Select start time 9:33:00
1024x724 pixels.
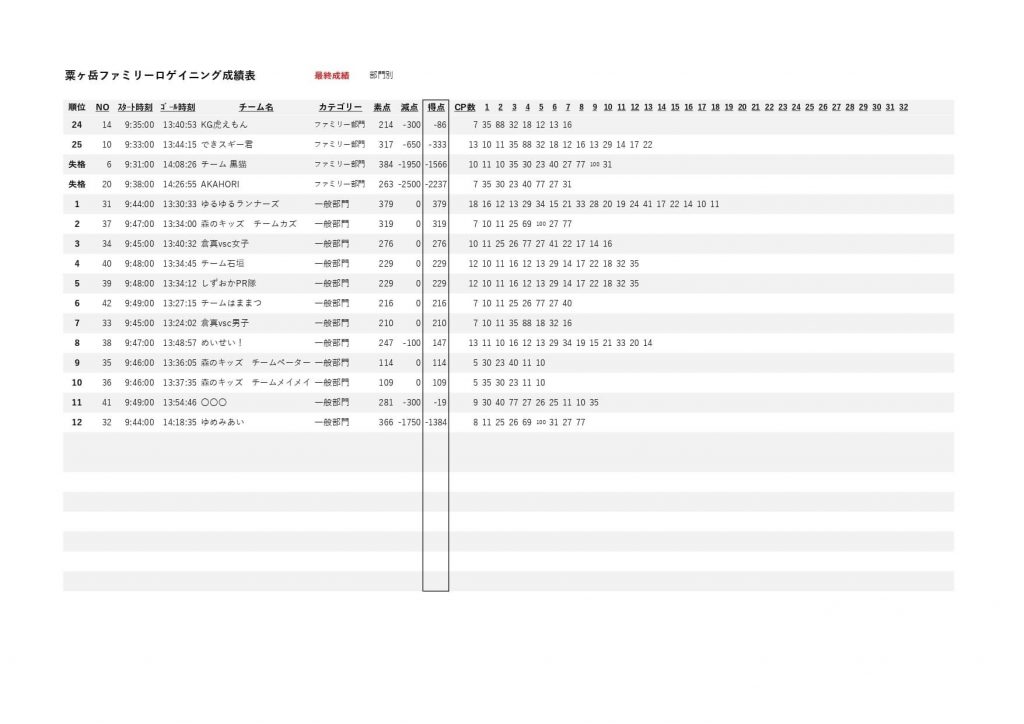pos(139,144)
